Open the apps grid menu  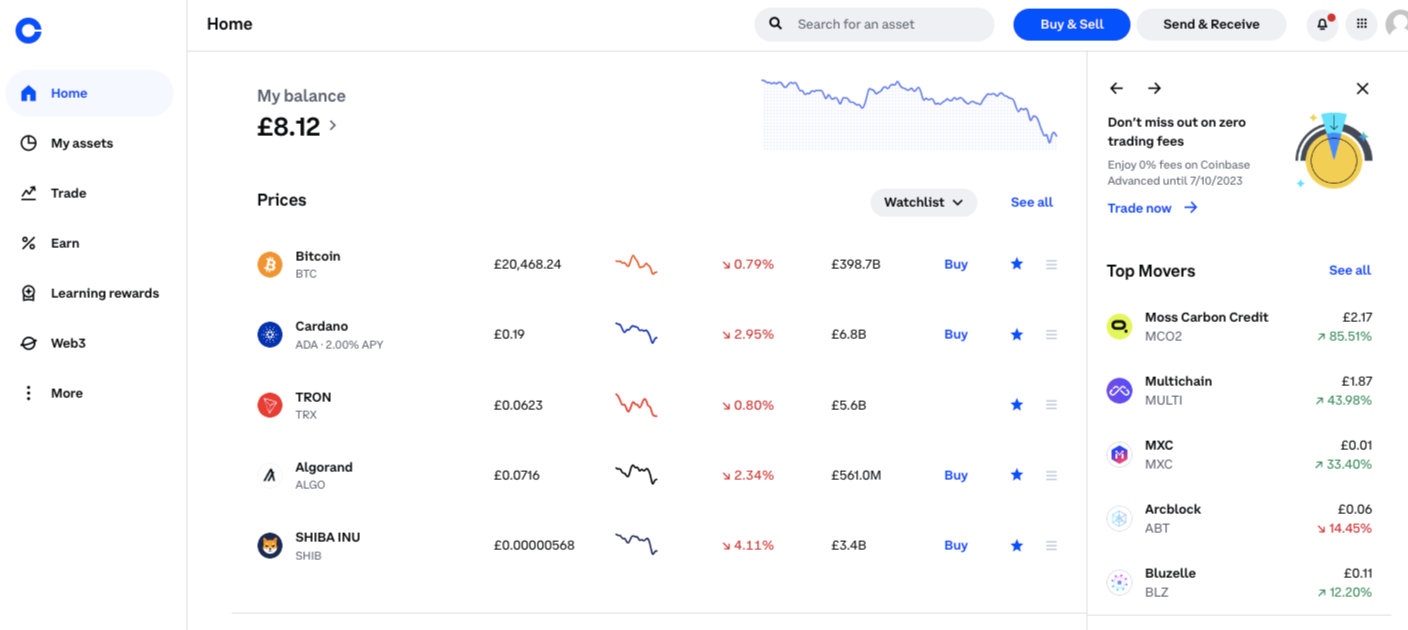1361,24
